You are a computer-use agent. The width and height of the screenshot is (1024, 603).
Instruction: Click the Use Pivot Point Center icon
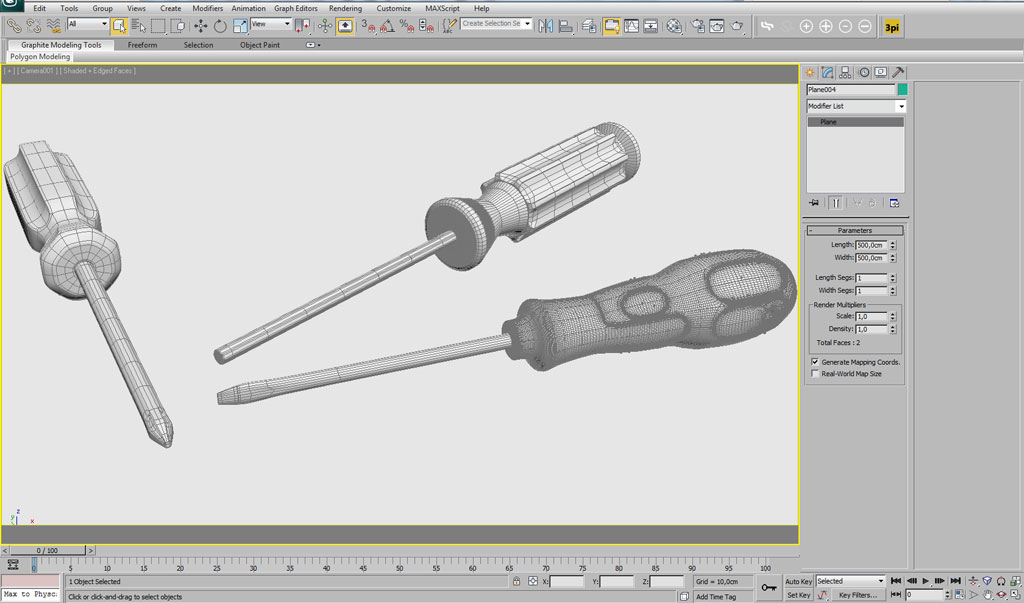pos(302,26)
